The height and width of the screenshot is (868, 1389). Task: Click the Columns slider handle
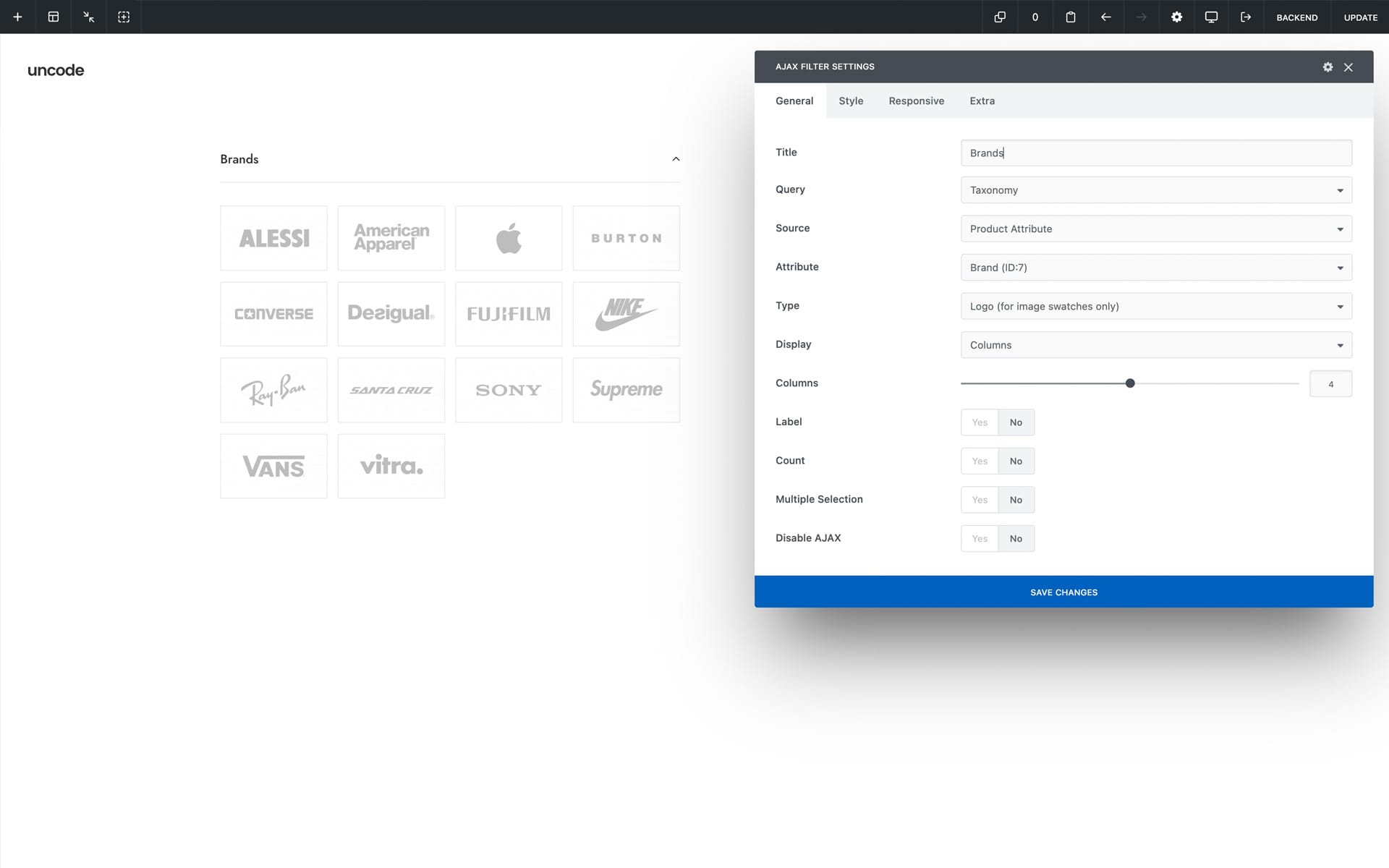pyautogui.click(x=1130, y=383)
